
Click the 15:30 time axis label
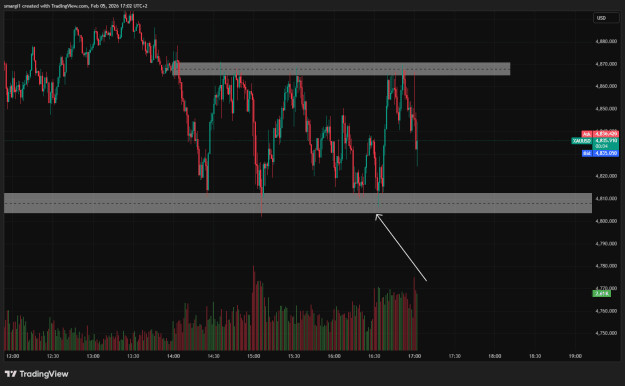(x=294, y=356)
